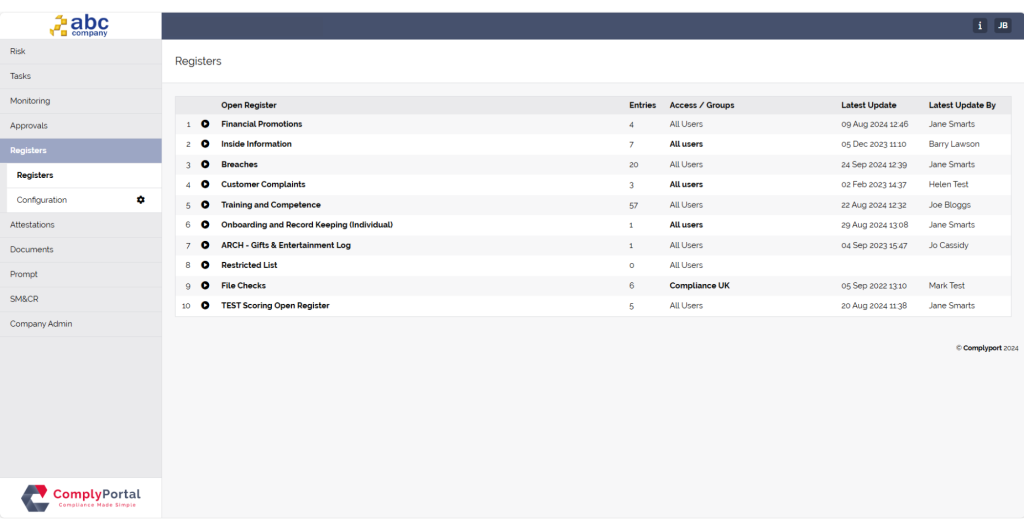This screenshot has height=525, width=1024.
Task: Open the Training and Competence register
Action: tap(270, 205)
